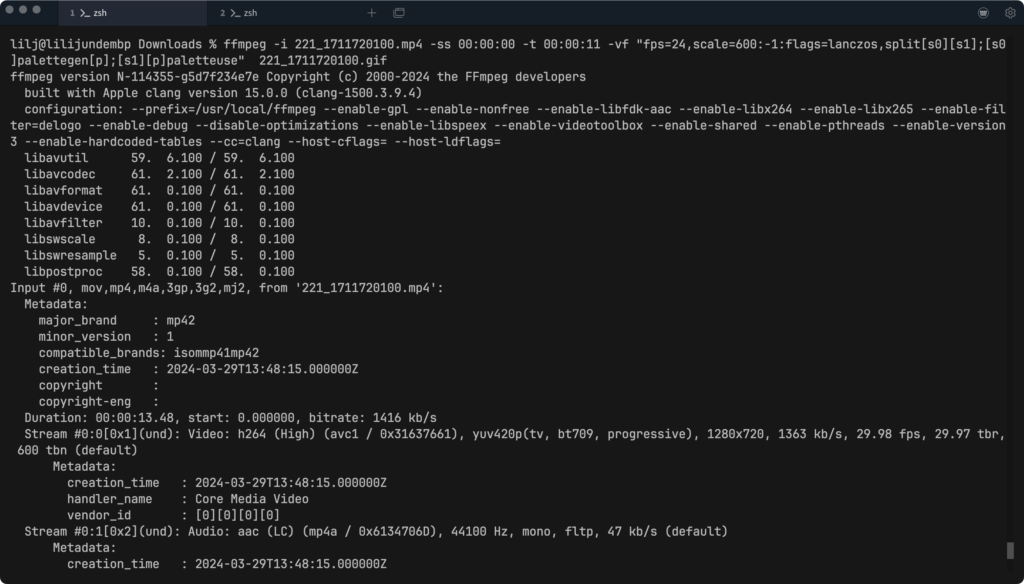Click the ffmpeg command prompt line
This screenshot has width=1024, height=584.
coord(508,52)
